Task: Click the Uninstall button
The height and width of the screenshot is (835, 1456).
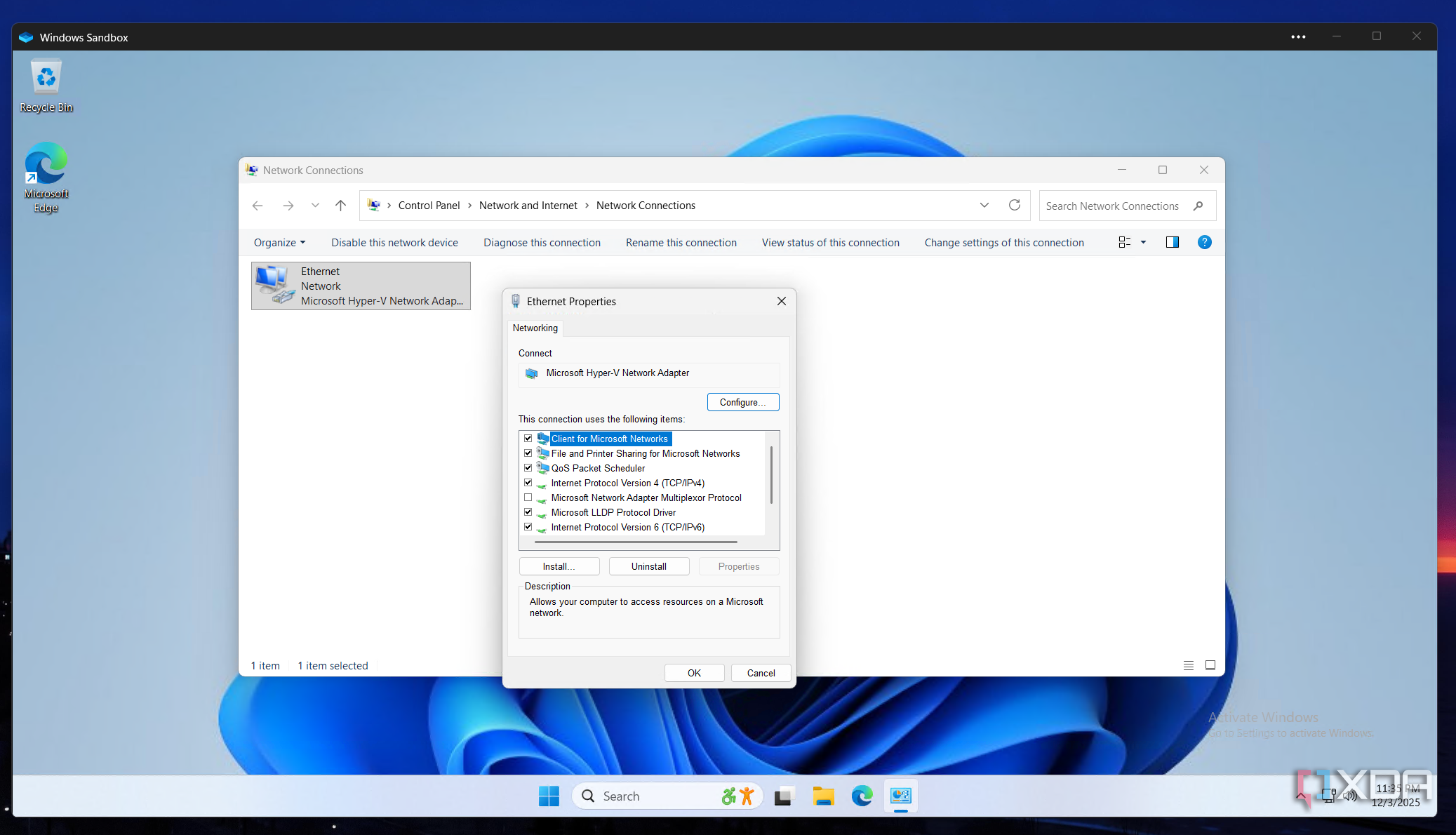Action: [x=649, y=566]
